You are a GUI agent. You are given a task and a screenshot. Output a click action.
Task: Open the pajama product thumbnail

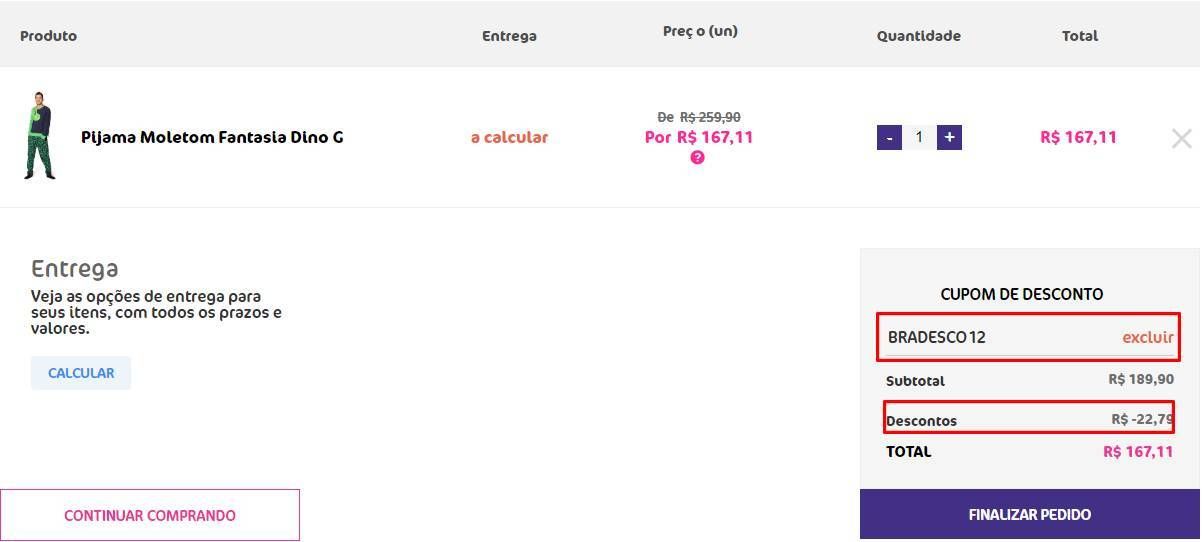[x=39, y=136]
